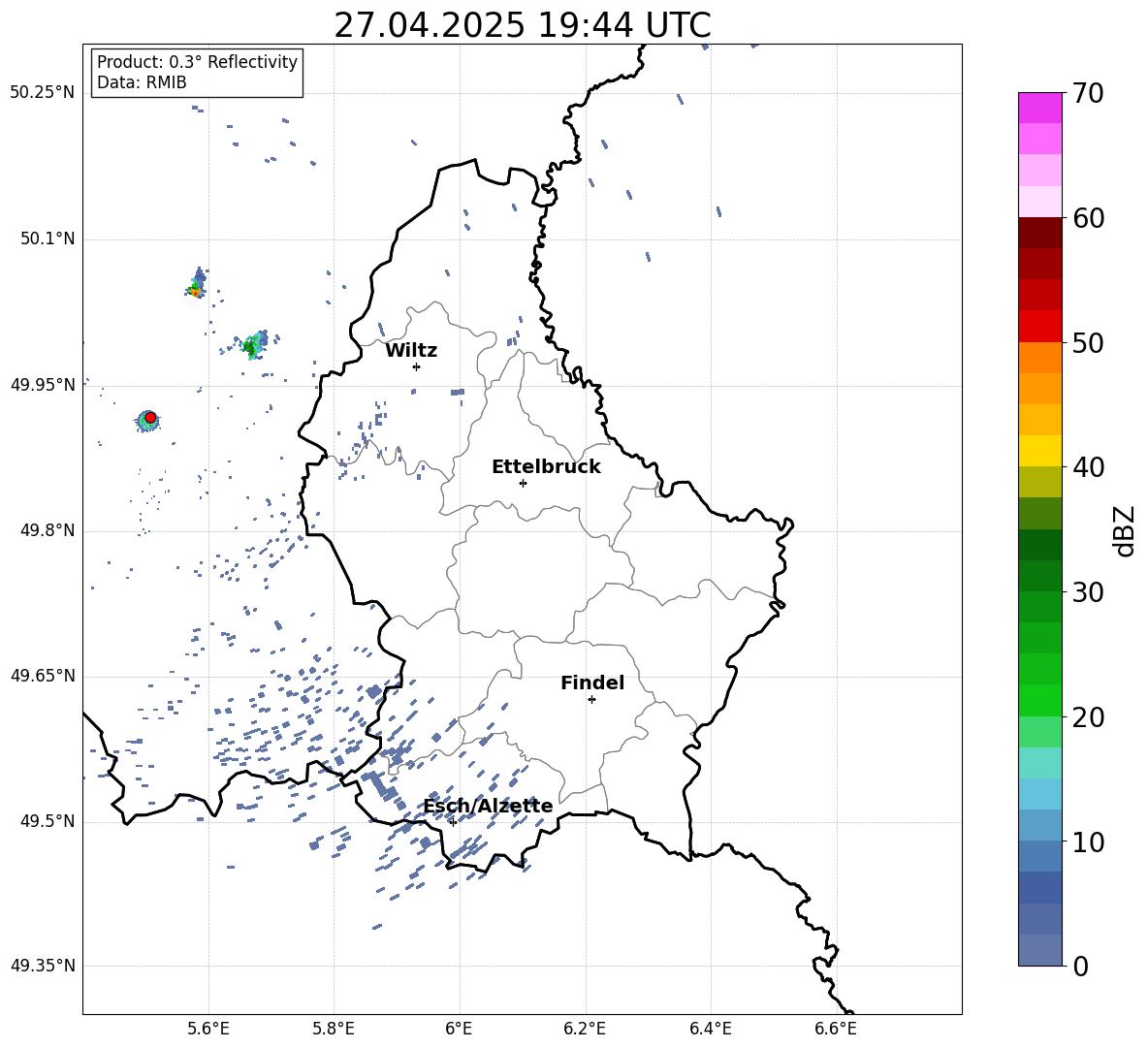
Task: Click the 0 value on the colorbar
Action: (x=1081, y=966)
